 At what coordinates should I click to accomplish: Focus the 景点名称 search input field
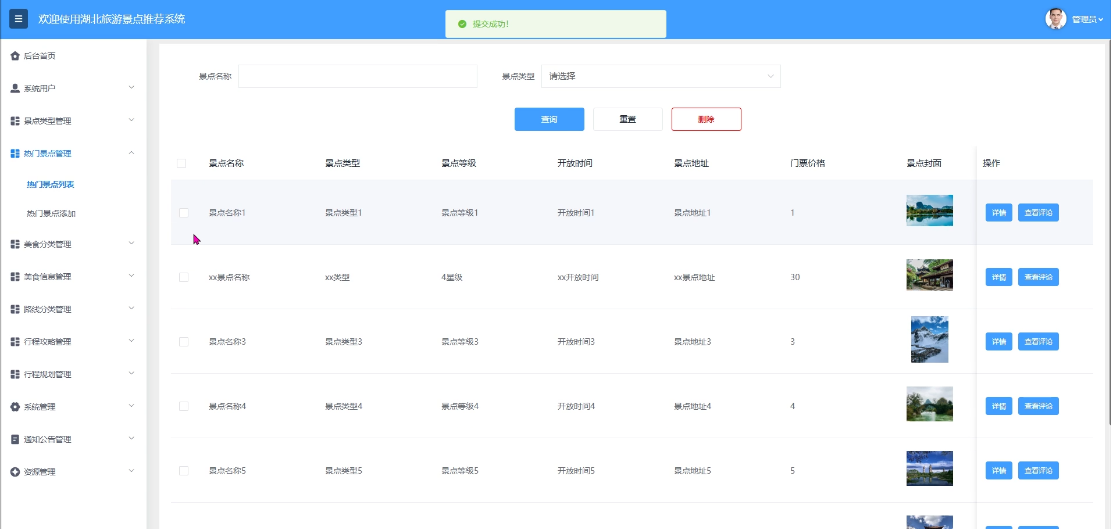(358, 76)
